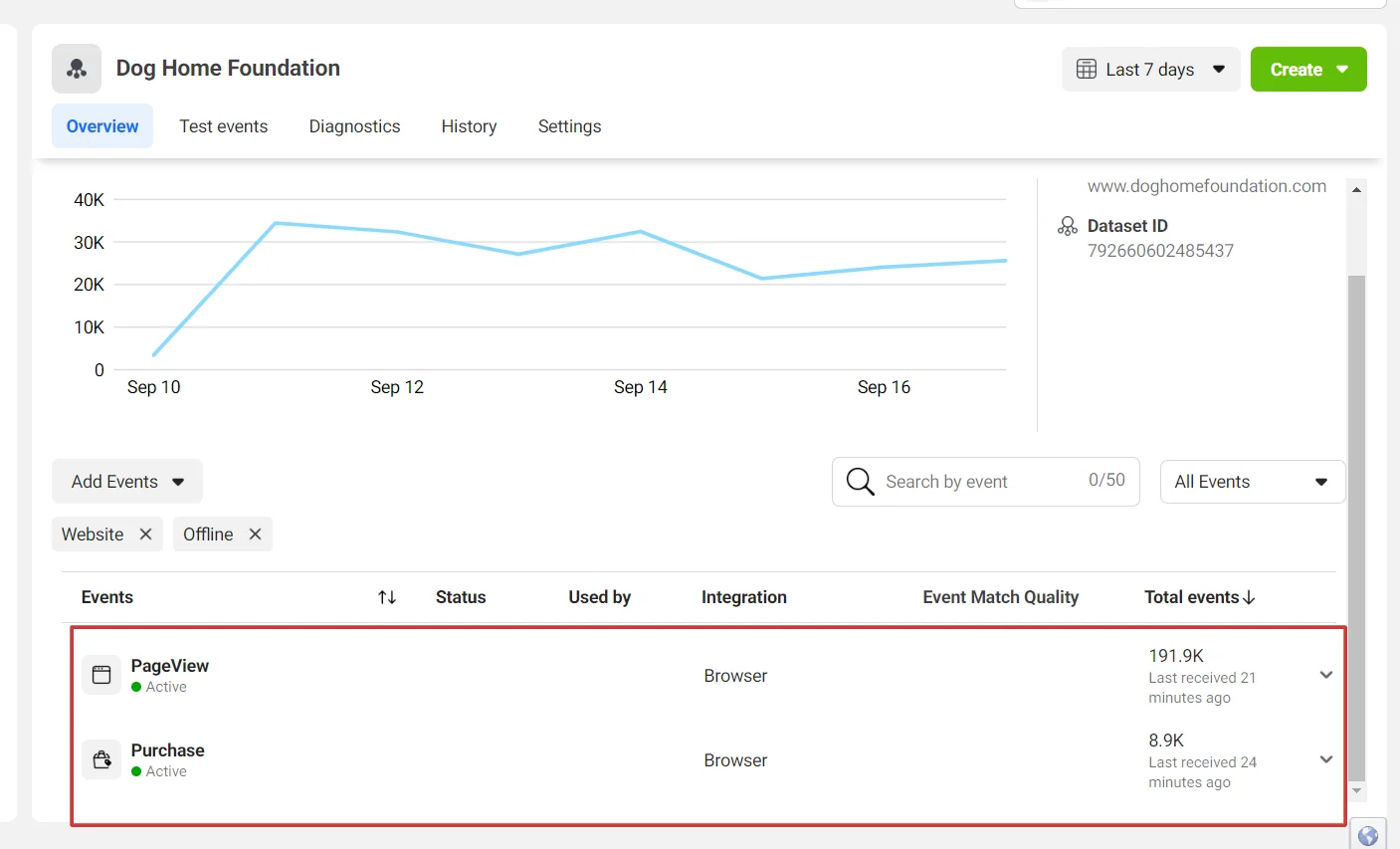Click the Events column sort arrows icon
This screenshot has width=1400, height=849.
coord(387,597)
